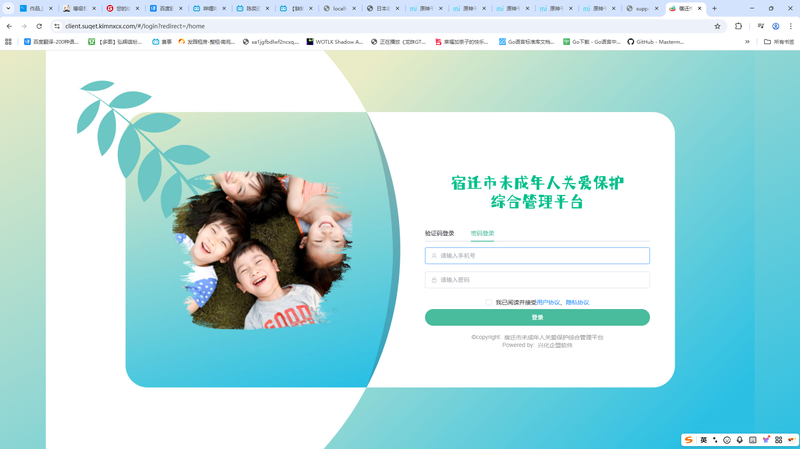Click the lock icon in password field
The image size is (800, 449).
(x=434, y=280)
